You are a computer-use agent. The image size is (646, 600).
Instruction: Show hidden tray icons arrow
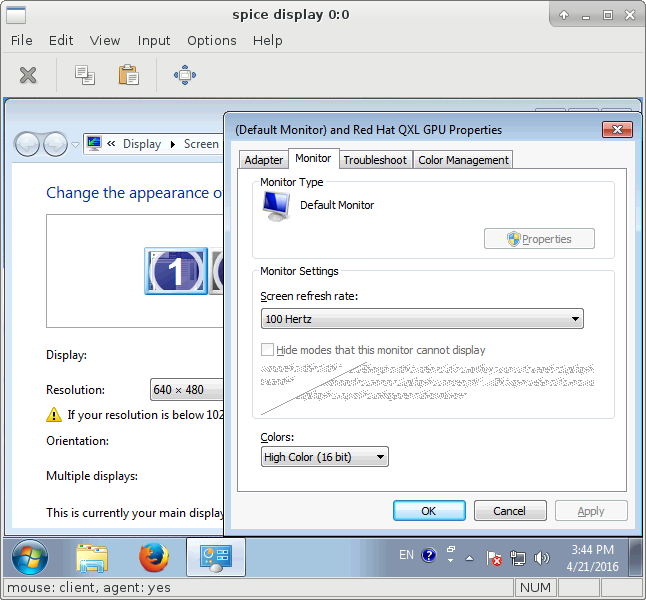click(x=469, y=557)
